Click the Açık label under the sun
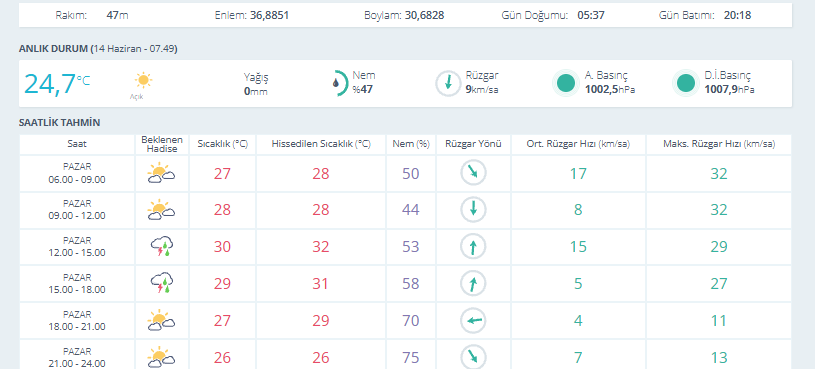 pyautogui.click(x=136, y=97)
